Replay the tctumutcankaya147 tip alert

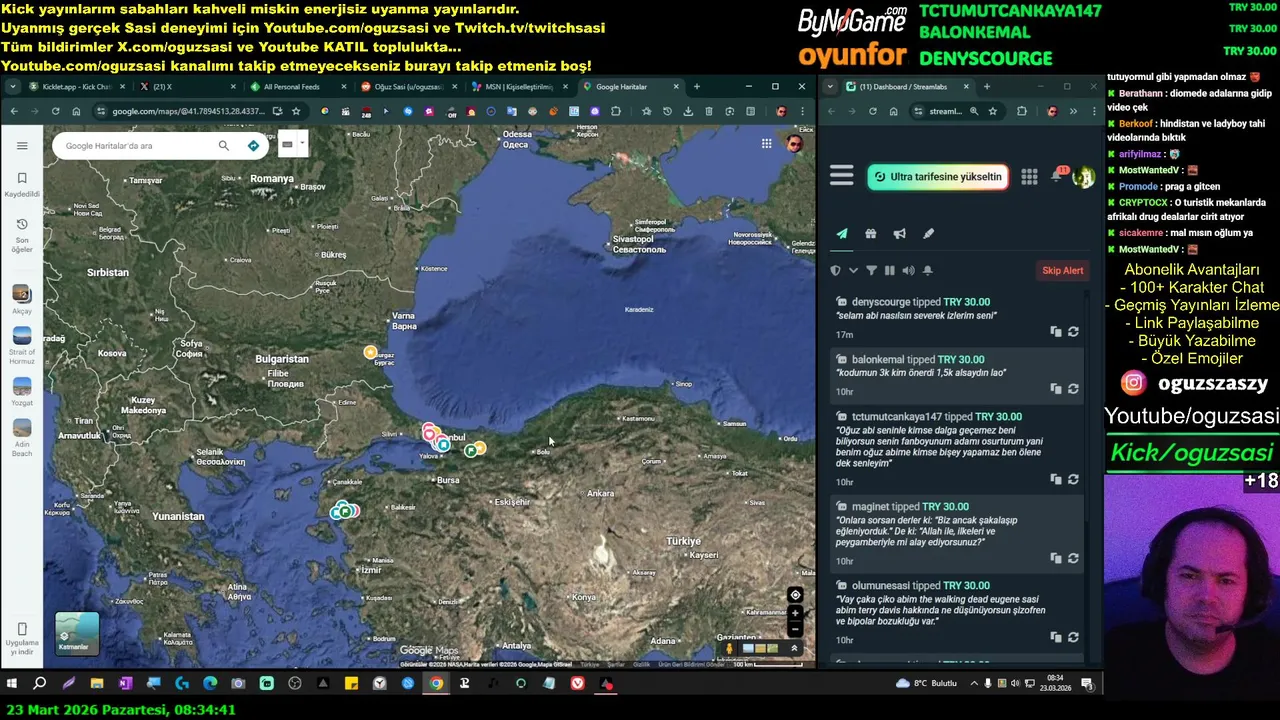click(x=1073, y=480)
